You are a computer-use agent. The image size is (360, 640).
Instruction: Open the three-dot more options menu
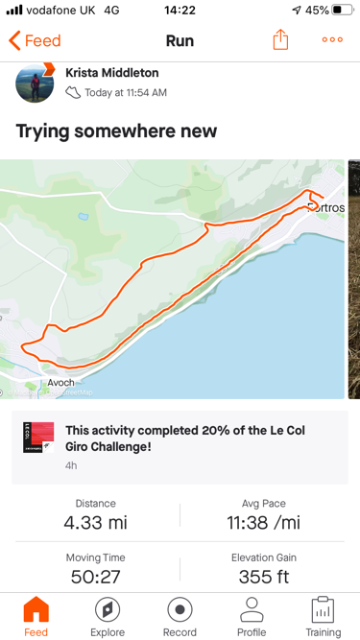pyautogui.click(x=332, y=40)
